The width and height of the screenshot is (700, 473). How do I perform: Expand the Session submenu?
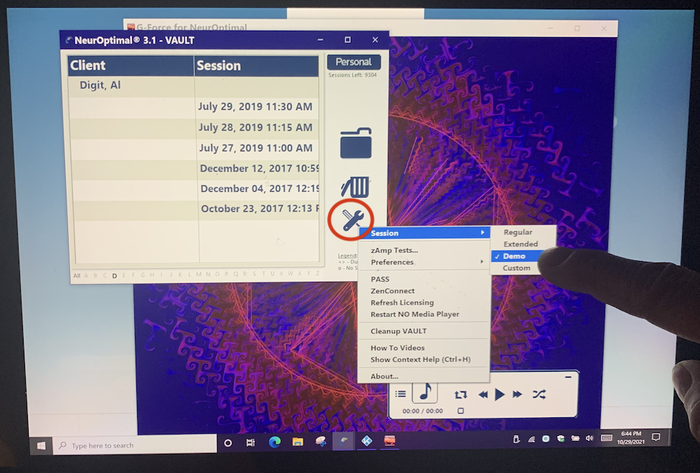pos(424,233)
